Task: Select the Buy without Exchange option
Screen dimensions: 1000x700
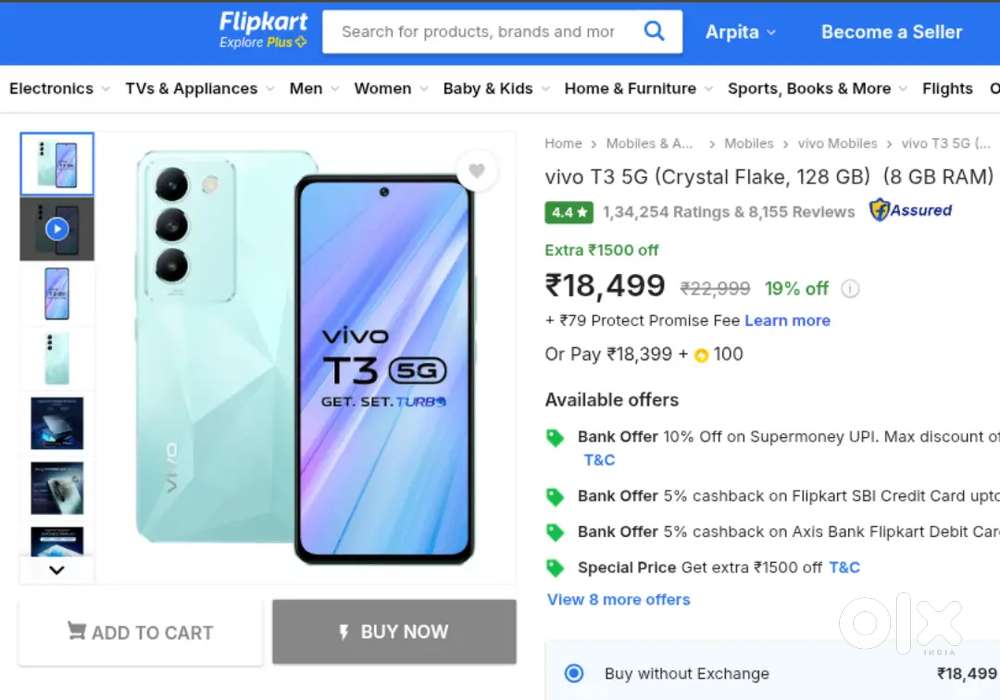Action: [x=574, y=673]
